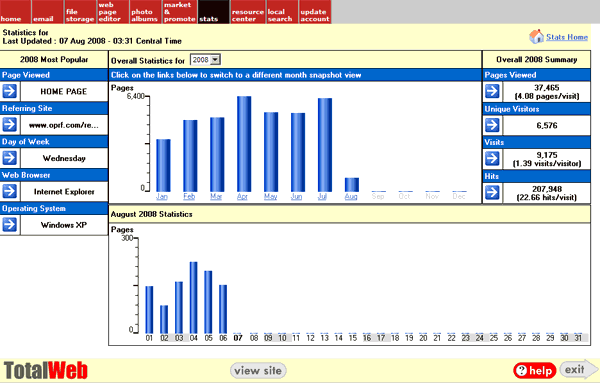Click the 9,175 visits value

point(547,155)
